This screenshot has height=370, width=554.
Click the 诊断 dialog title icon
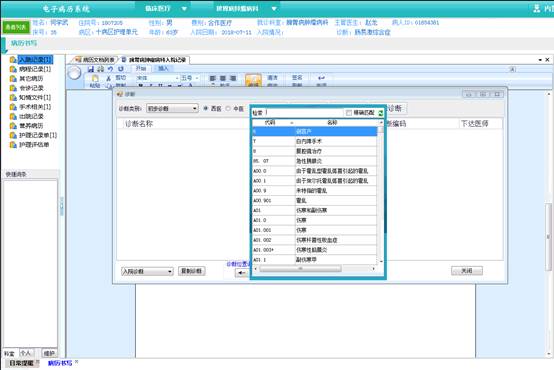tap(119, 94)
